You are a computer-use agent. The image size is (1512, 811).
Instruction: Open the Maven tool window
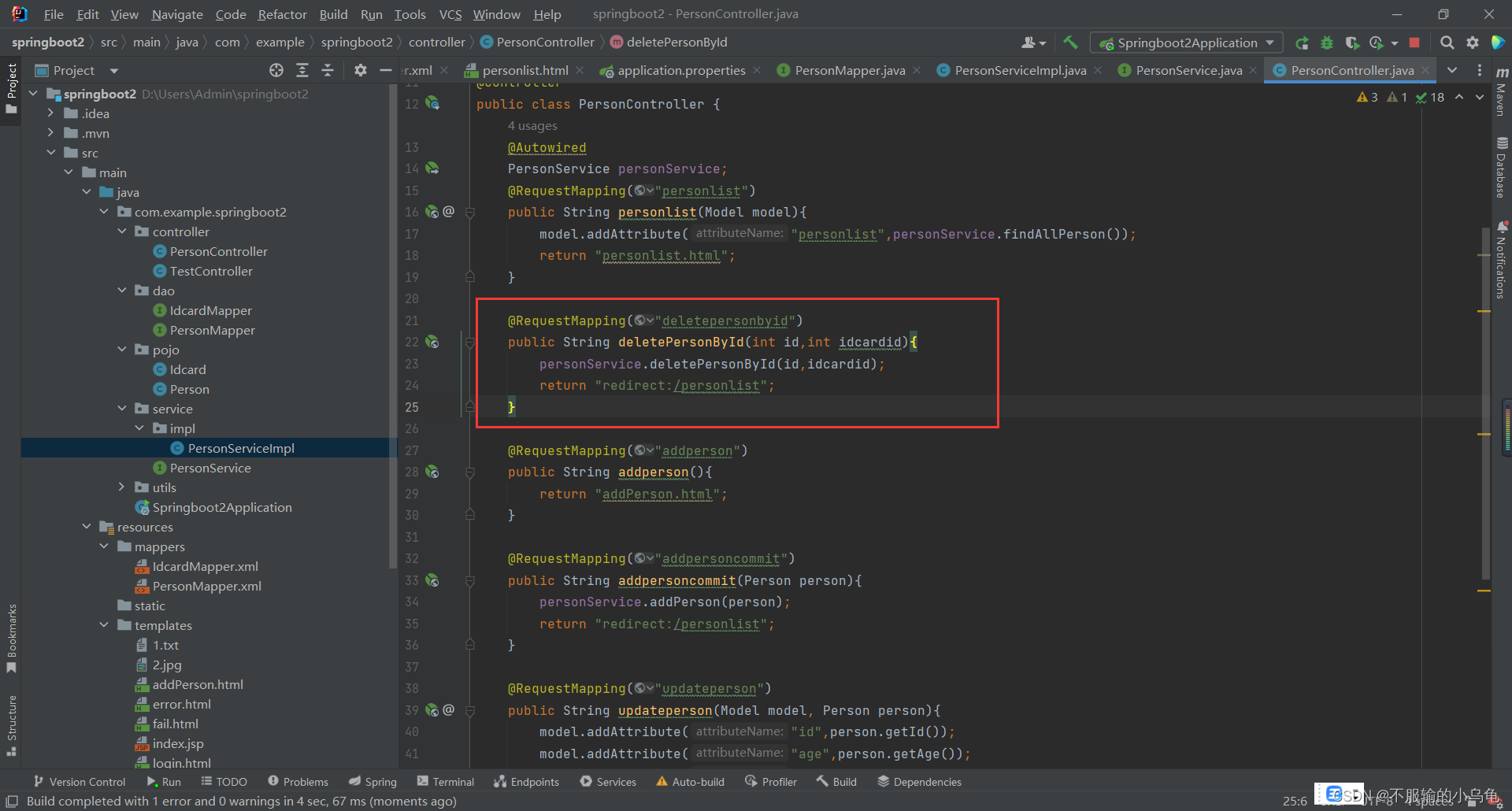tap(1502, 93)
